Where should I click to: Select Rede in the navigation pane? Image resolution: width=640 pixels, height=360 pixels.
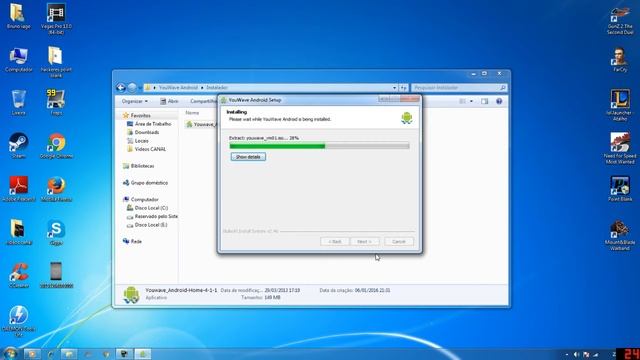(132, 242)
